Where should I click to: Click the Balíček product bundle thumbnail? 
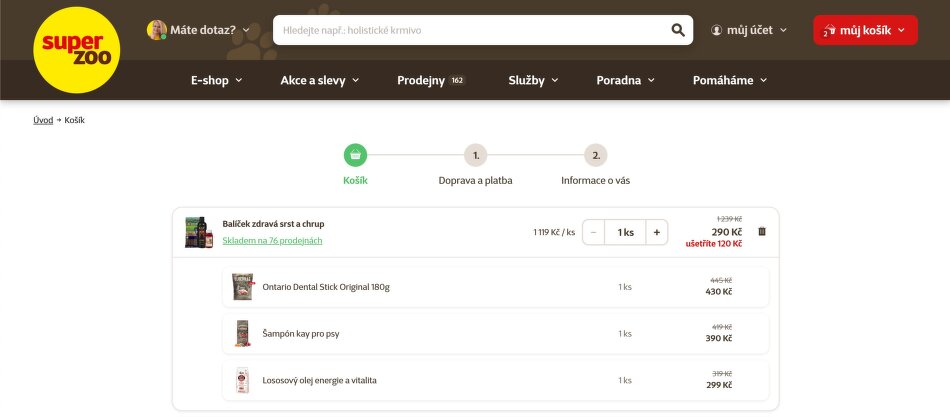point(199,232)
